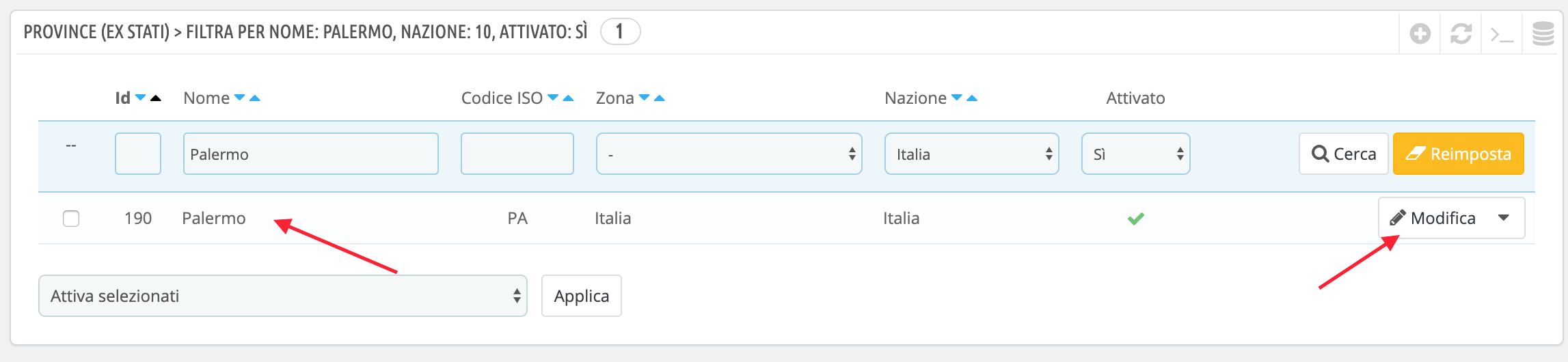Toggle the green Attivato checkmark for Palermo
The width and height of the screenshot is (1568, 362).
[x=1136, y=219]
